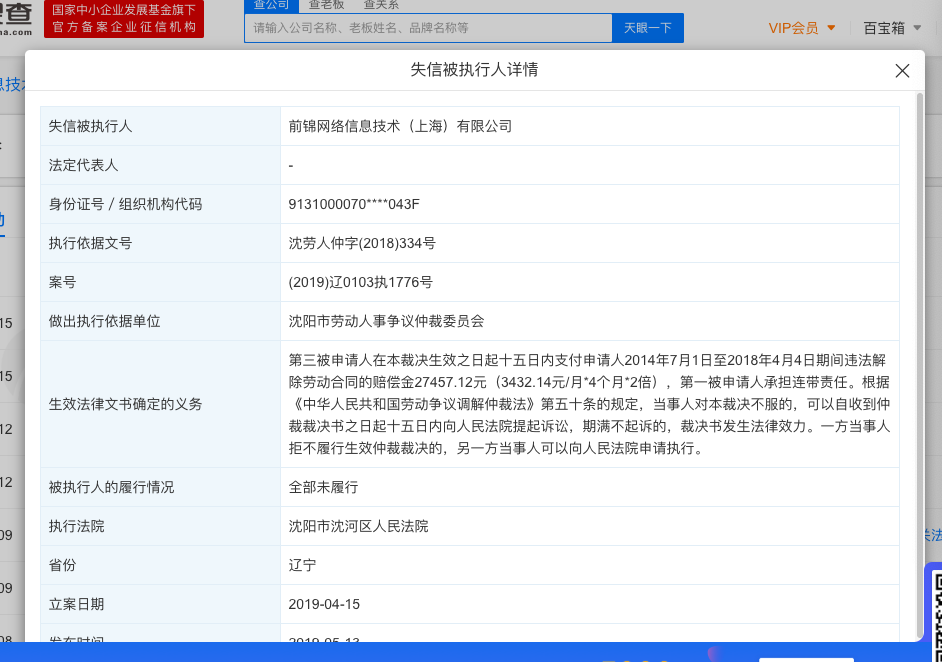
Task: Switch to the 查老板 tab
Action: pyautogui.click(x=326, y=5)
